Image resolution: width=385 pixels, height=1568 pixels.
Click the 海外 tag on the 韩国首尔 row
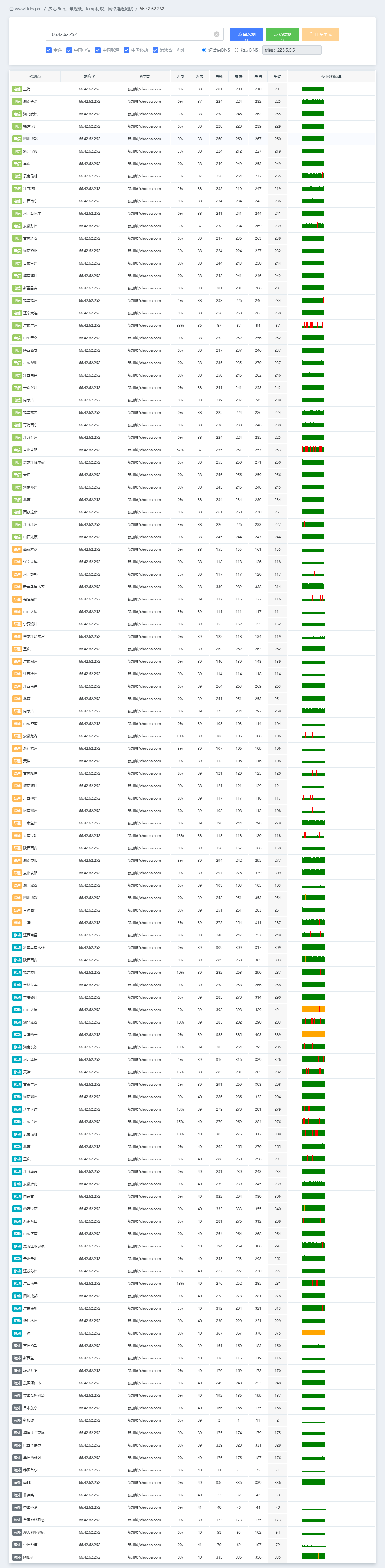(17, 1470)
